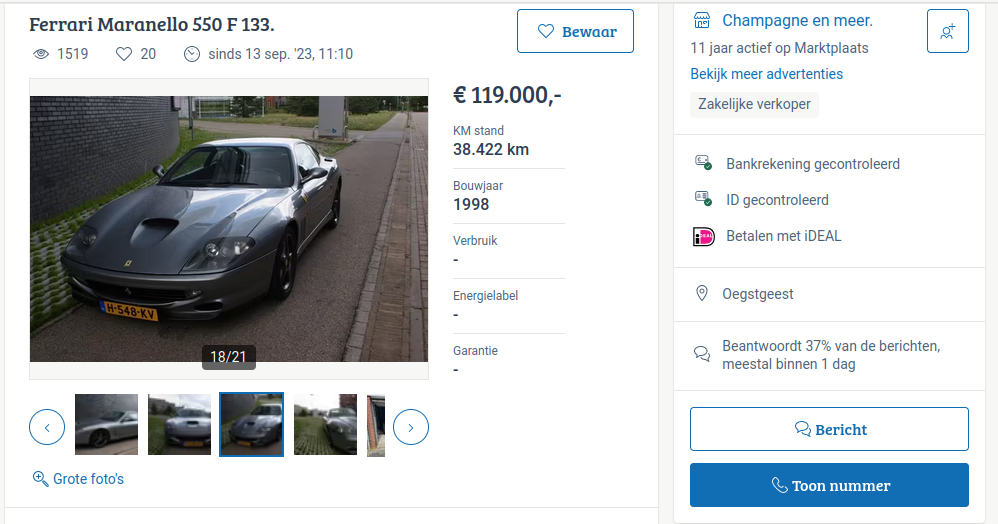Select the fourth thumbnail of car on grass
Image resolution: width=998 pixels, height=524 pixels.
[x=325, y=425]
